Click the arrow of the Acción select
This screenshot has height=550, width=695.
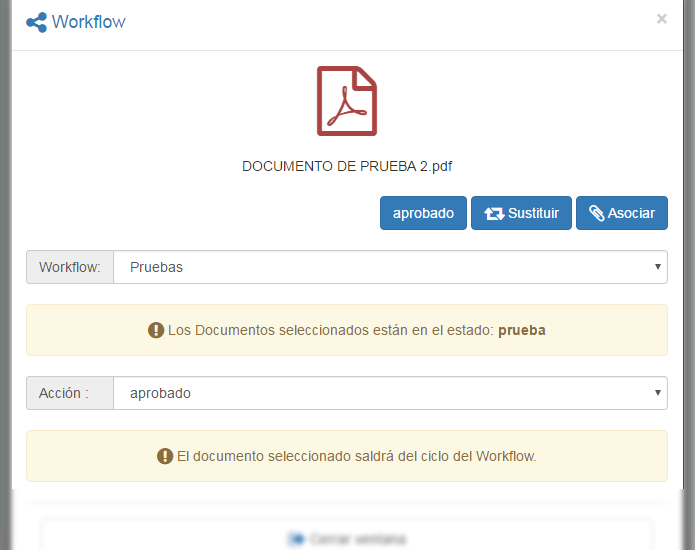coord(657,393)
